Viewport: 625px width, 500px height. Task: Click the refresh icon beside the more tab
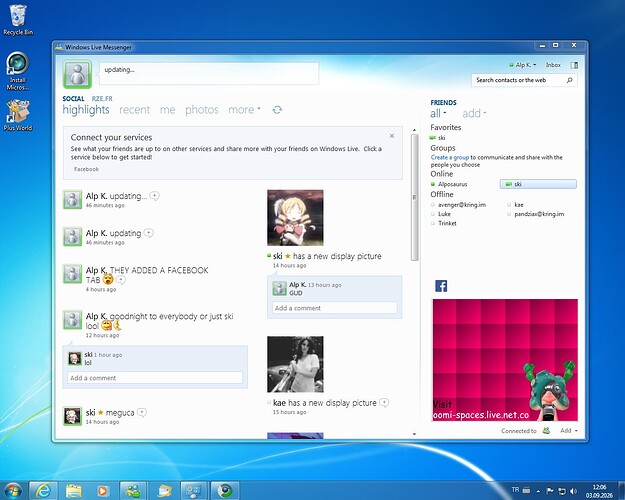(277, 110)
